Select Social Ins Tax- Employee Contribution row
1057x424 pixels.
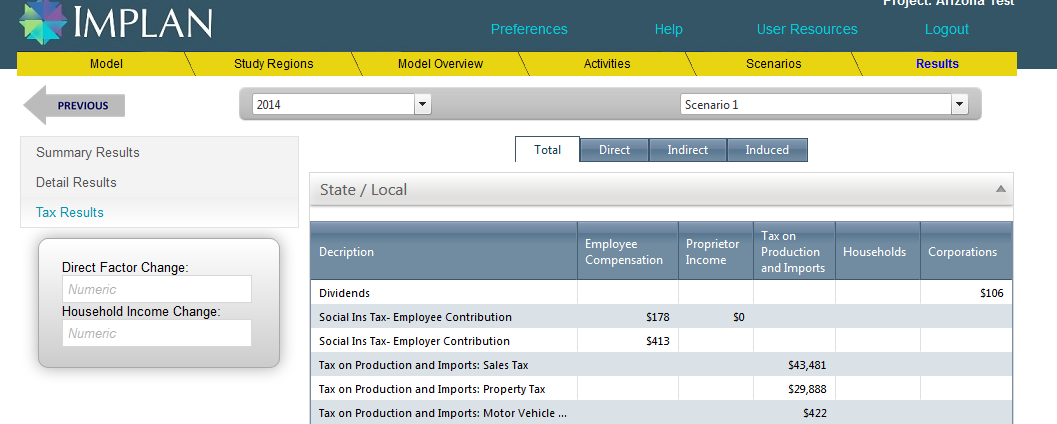pos(661,317)
